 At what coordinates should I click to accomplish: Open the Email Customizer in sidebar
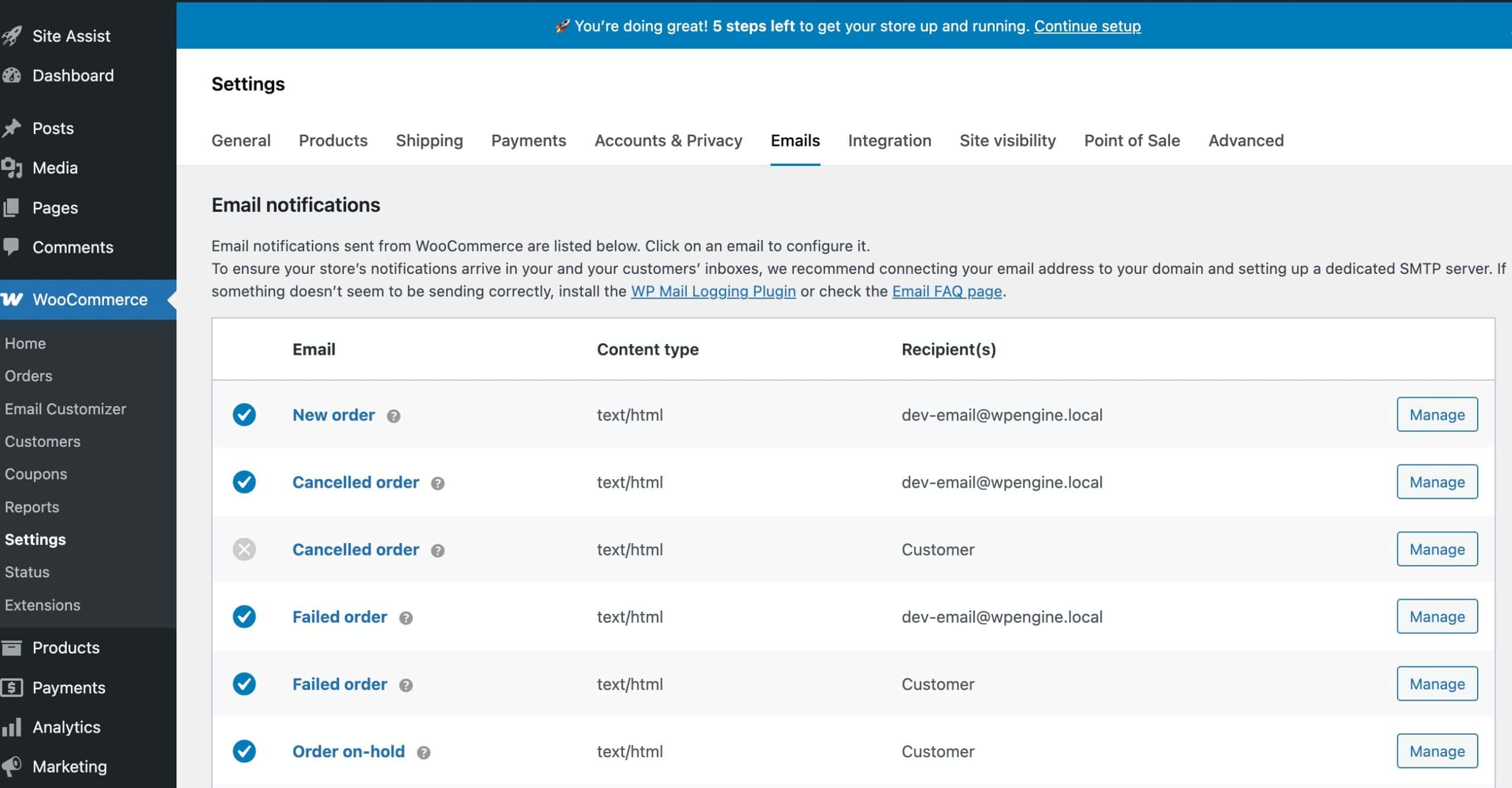click(66, 408)
